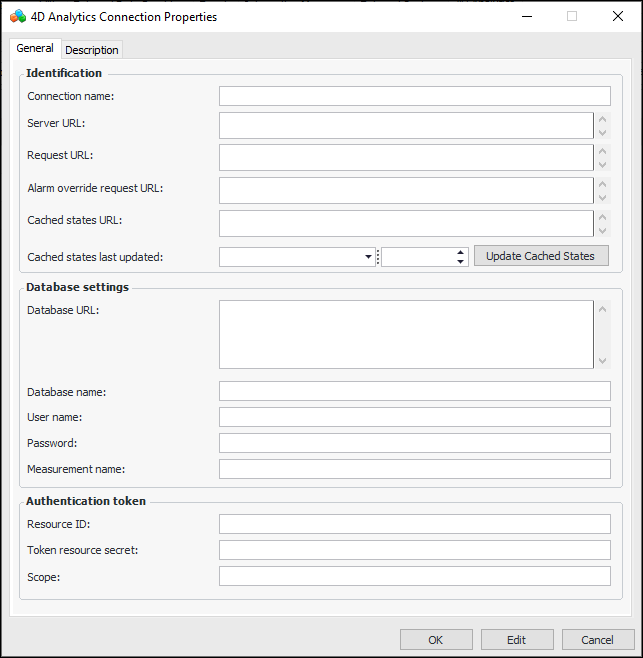The height and width of the screenshot is (658, 643).
Task: Decrease the cached states time with down arrow
Action: (x=461, y=262)
